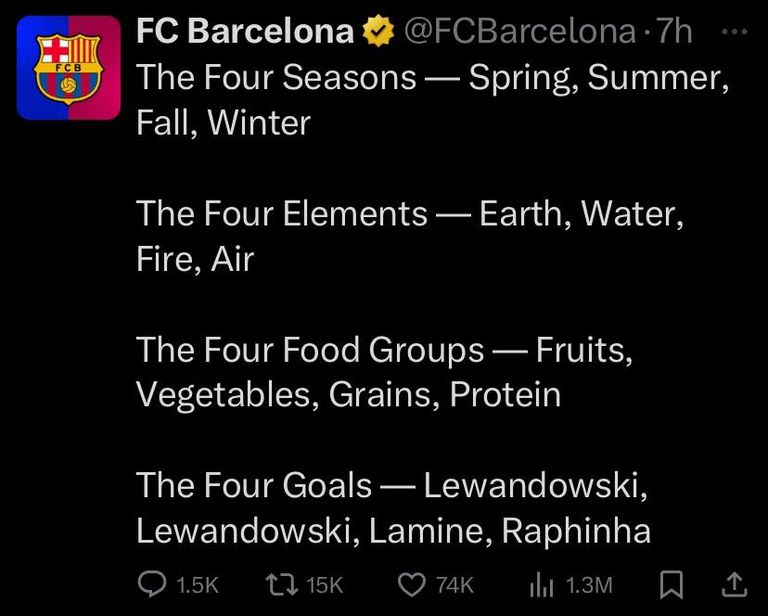Click the "The Four Seasons" text line
768x616 pixels.
point(275,77)
